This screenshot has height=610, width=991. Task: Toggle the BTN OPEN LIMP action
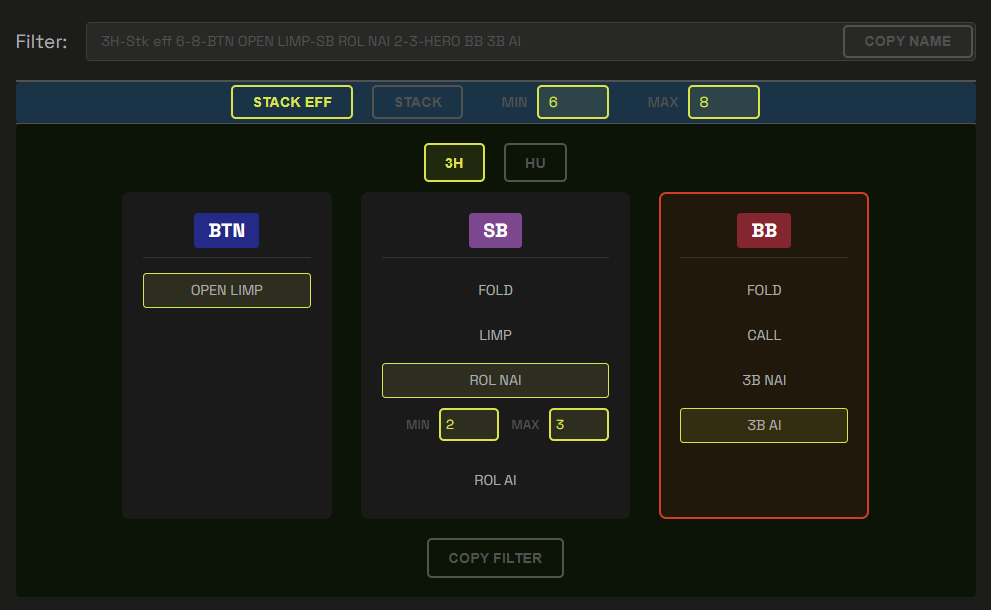click(227, 290)
